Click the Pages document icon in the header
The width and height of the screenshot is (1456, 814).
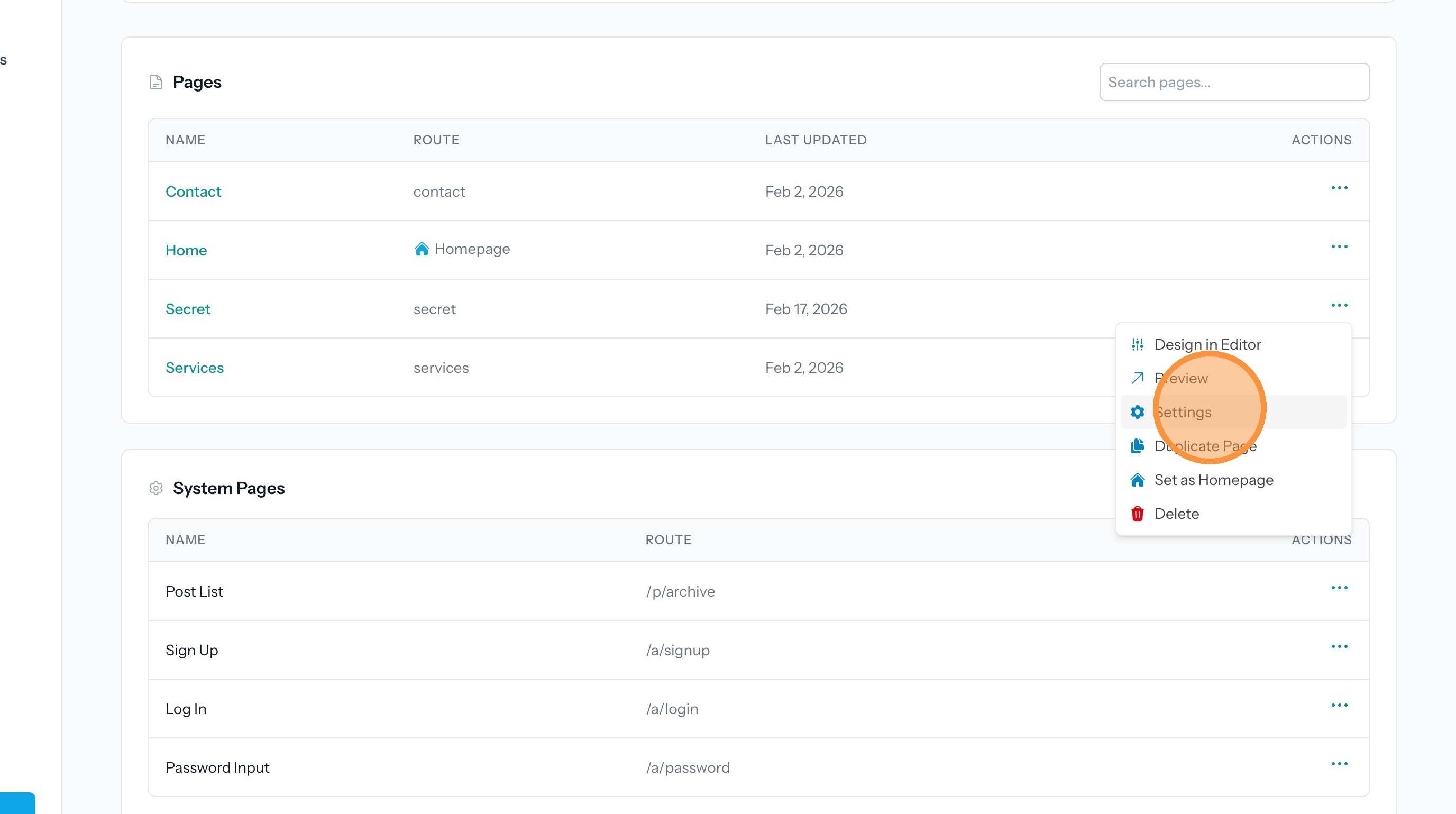click(x=156, y=83)
